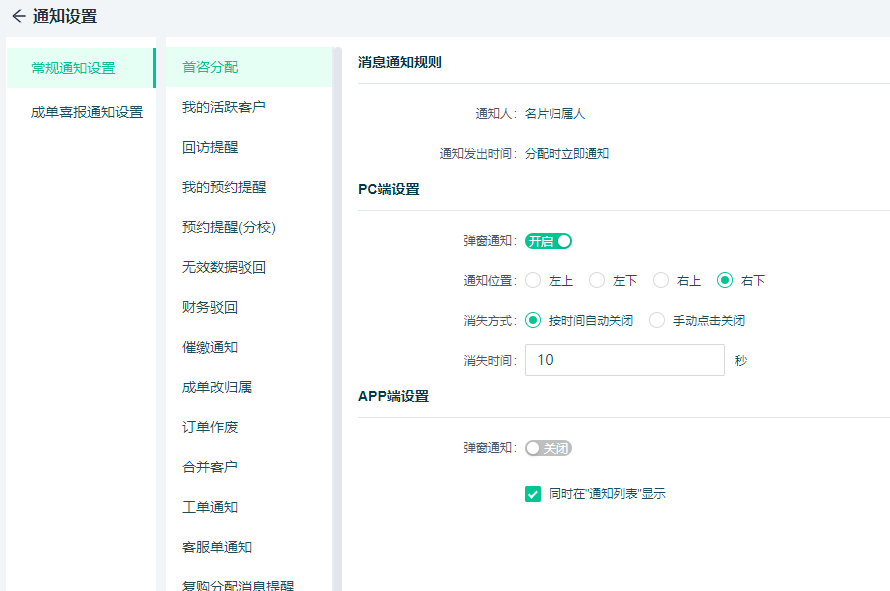Open 我的活跃客户 notification settings
890x591 pixels.
click(x=223, y=107)
